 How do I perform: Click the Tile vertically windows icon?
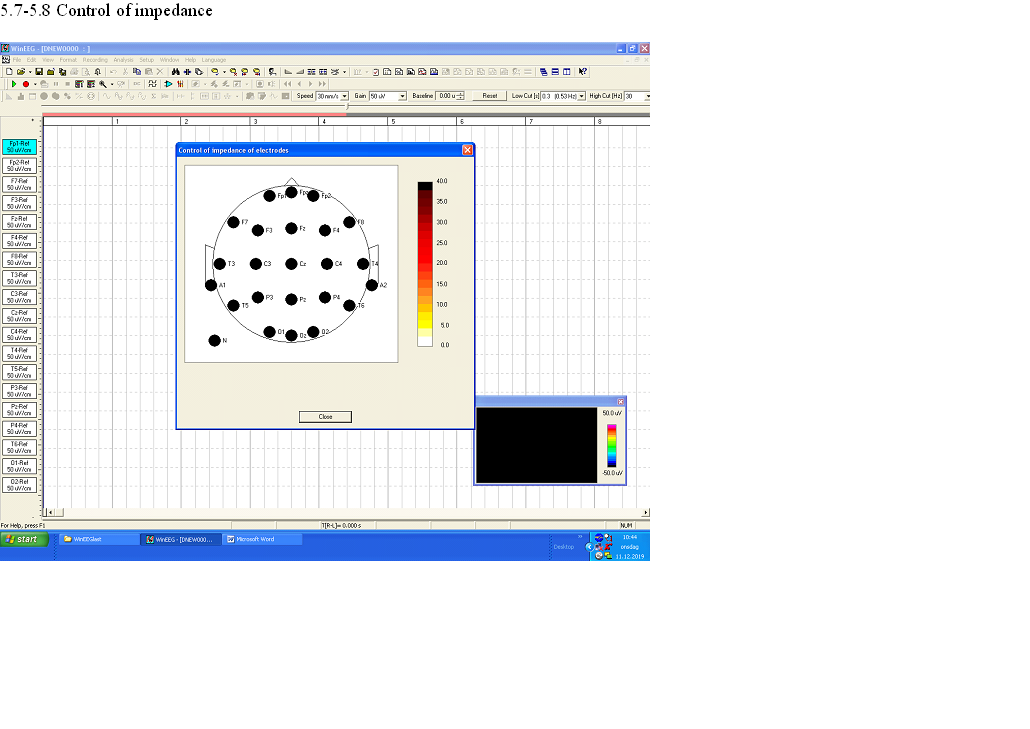566,72
